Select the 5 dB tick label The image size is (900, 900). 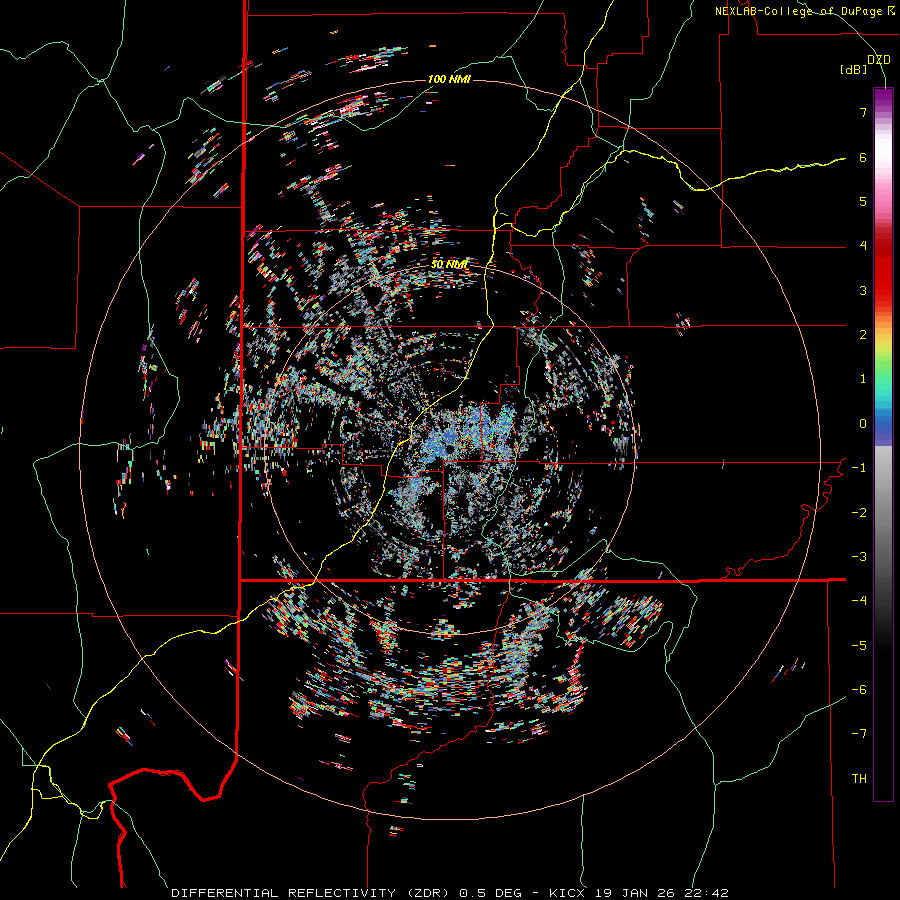click(x=863, y=201)
